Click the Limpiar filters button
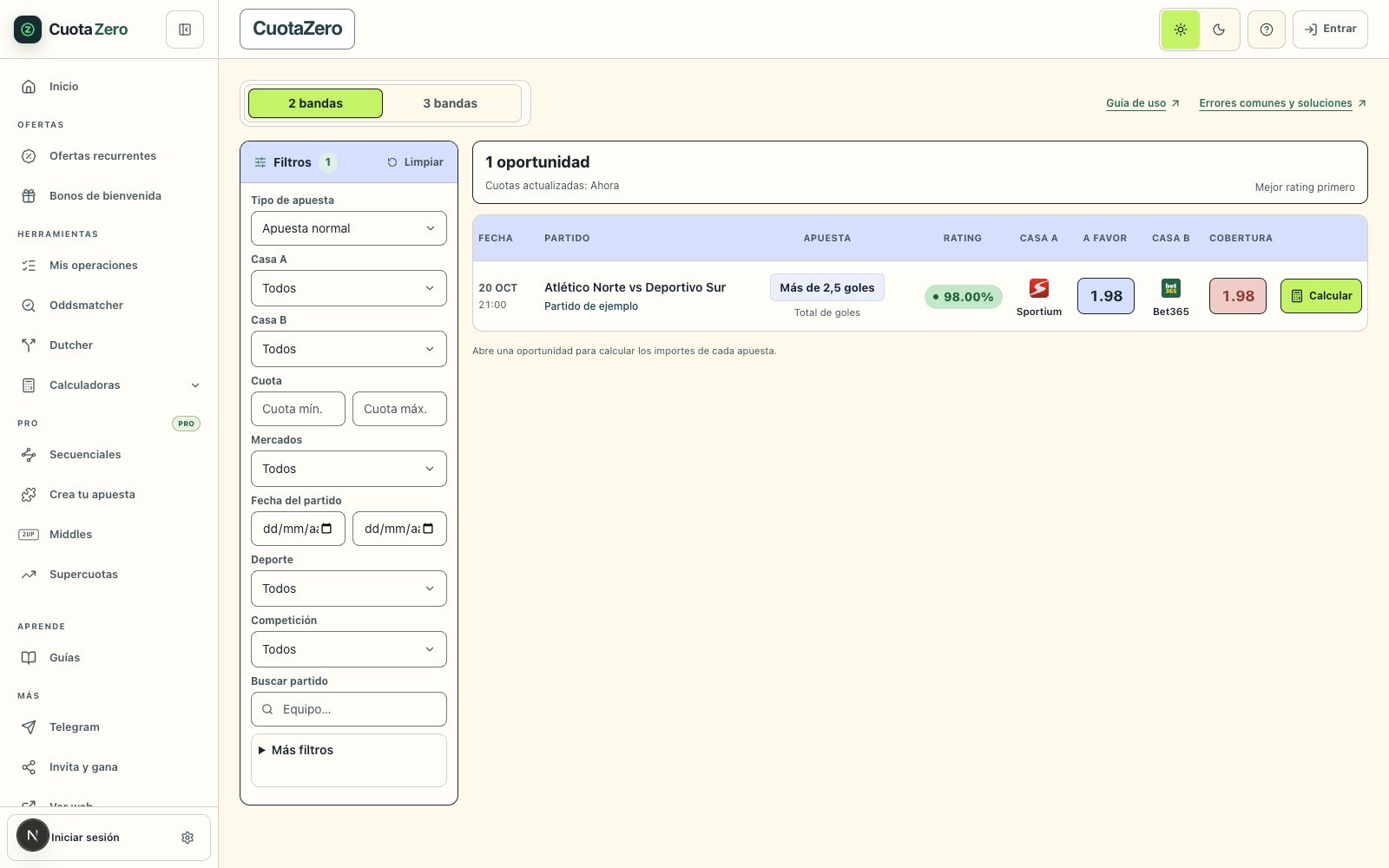Screen dimensions: 1389x868 (x=415, y=162)
